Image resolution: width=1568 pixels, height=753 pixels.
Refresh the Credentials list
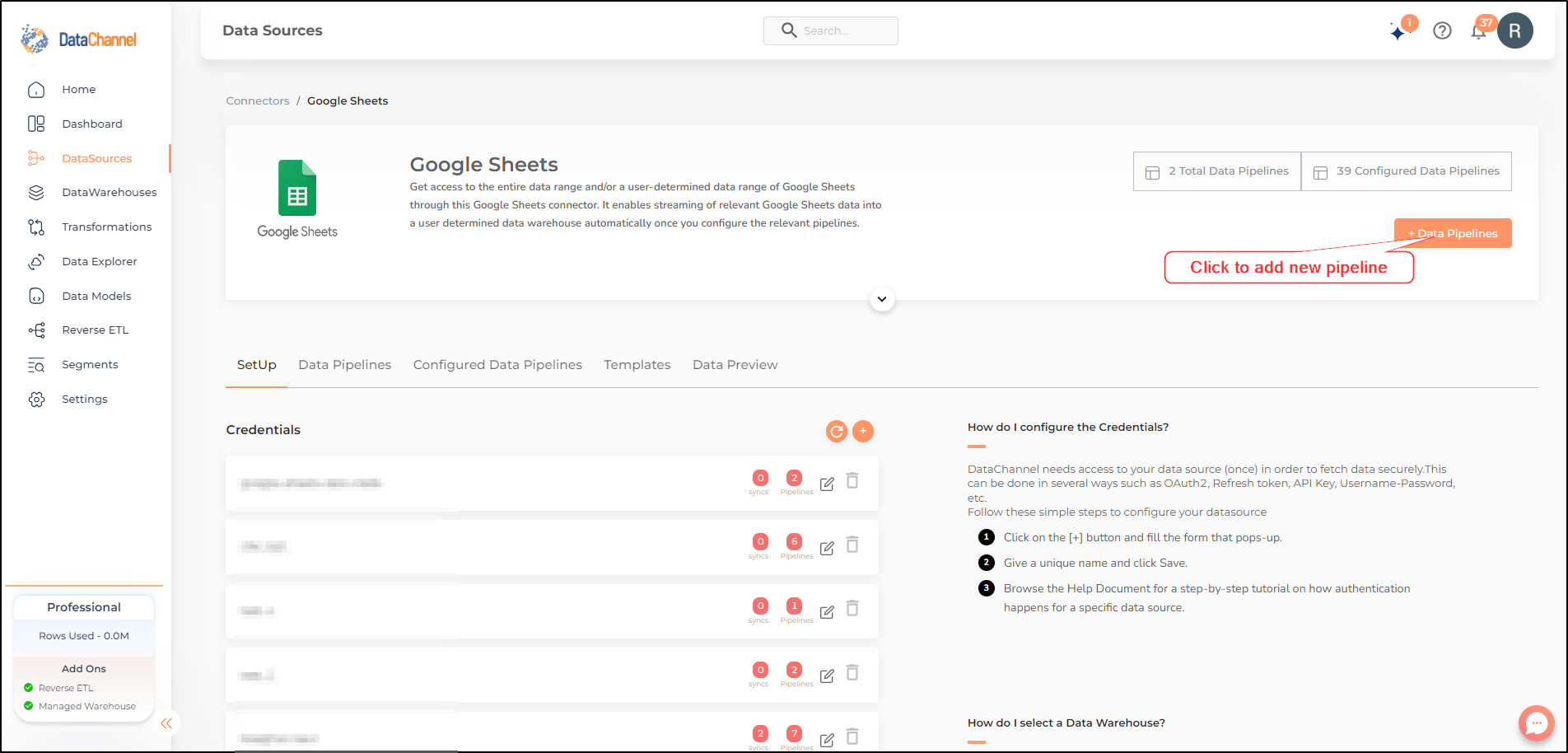tap(837, 431)
